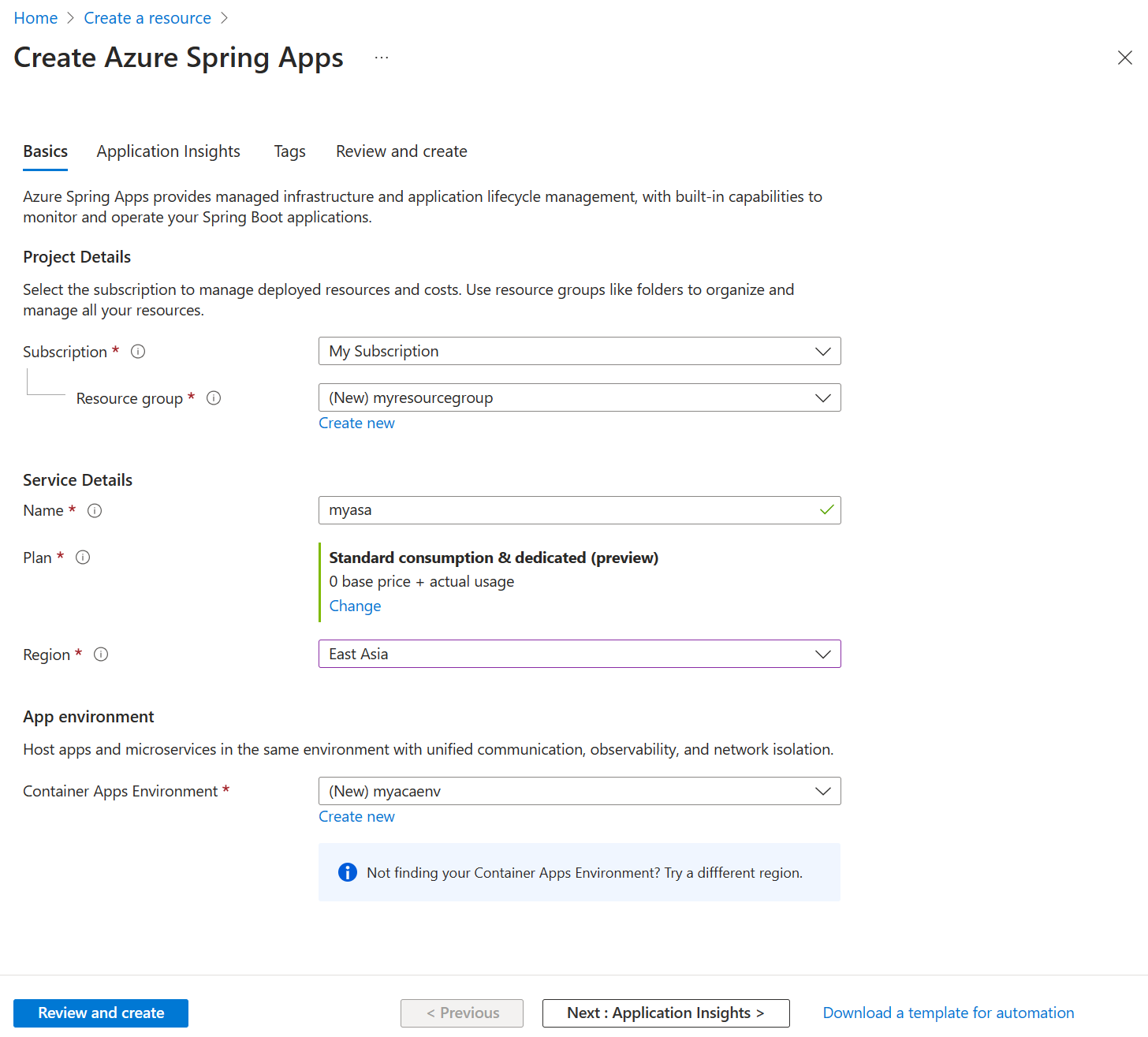Open the ellipsis more options menu
Screen dimensions: 1148x1037
(382, 58)
